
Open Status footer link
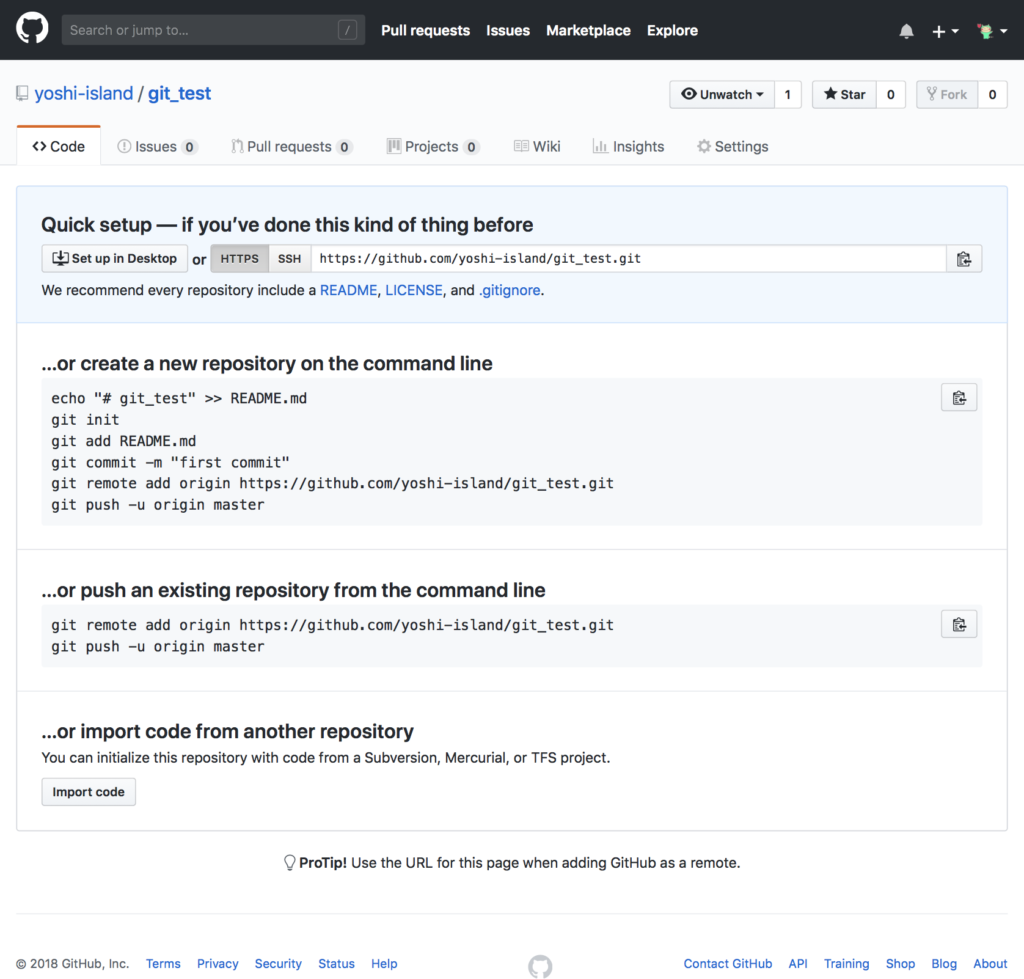coord(336,963)
